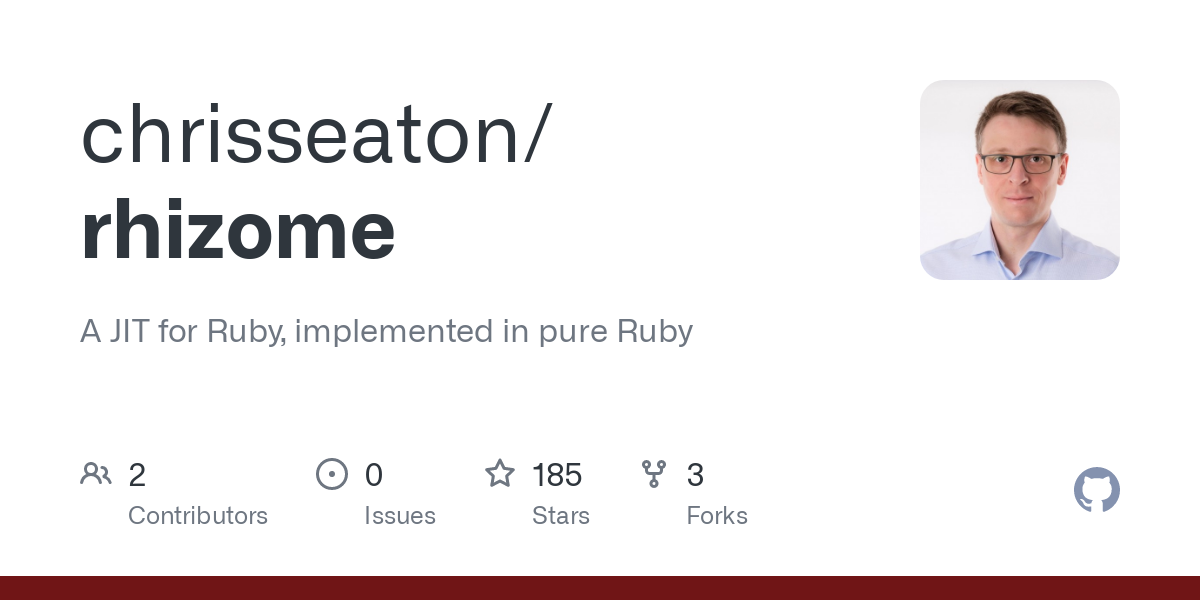Click the issue count number 0

click(373, 475)
